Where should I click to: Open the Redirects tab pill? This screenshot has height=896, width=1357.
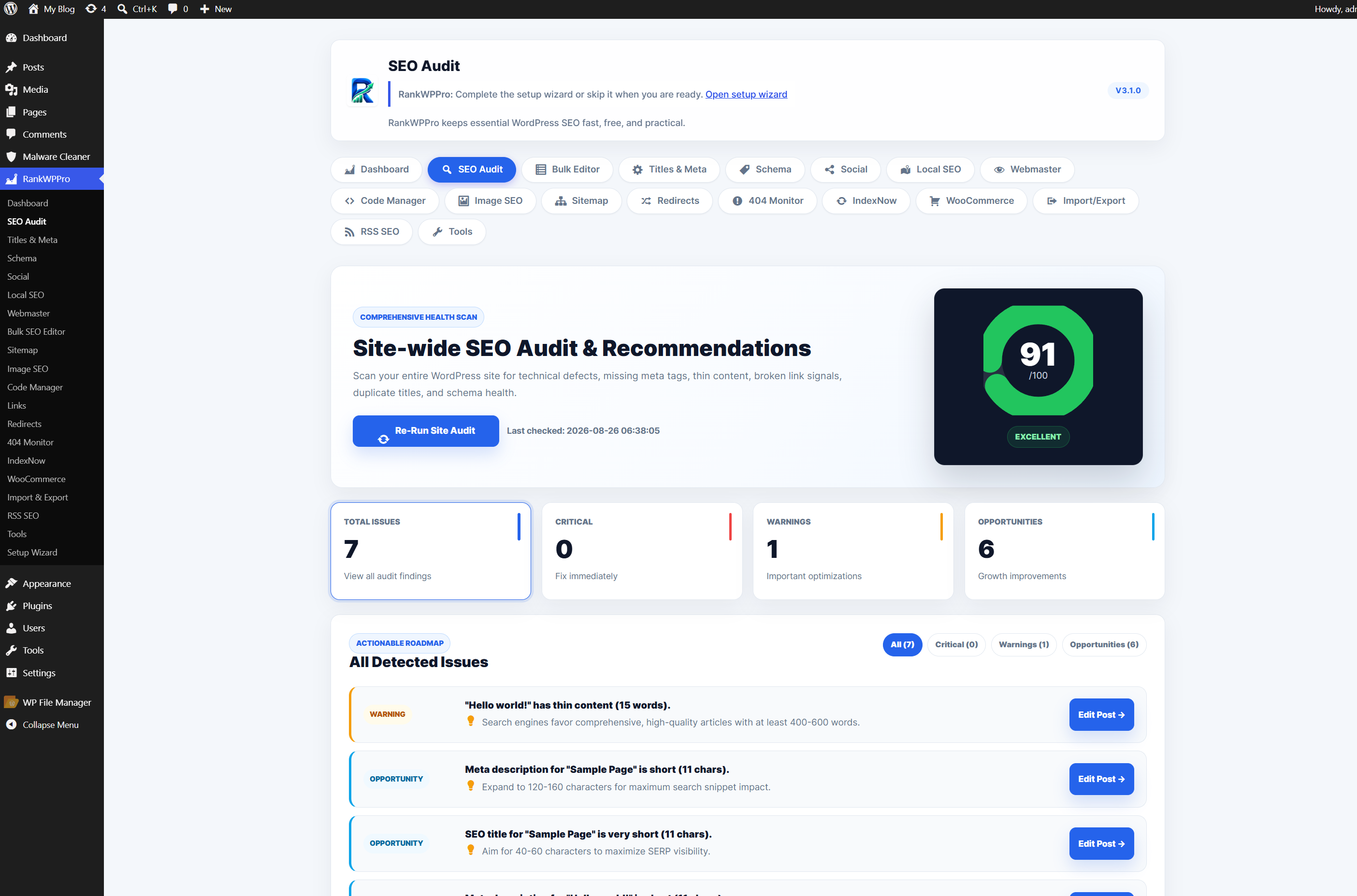pyautogui.click(x=669, y=201)
